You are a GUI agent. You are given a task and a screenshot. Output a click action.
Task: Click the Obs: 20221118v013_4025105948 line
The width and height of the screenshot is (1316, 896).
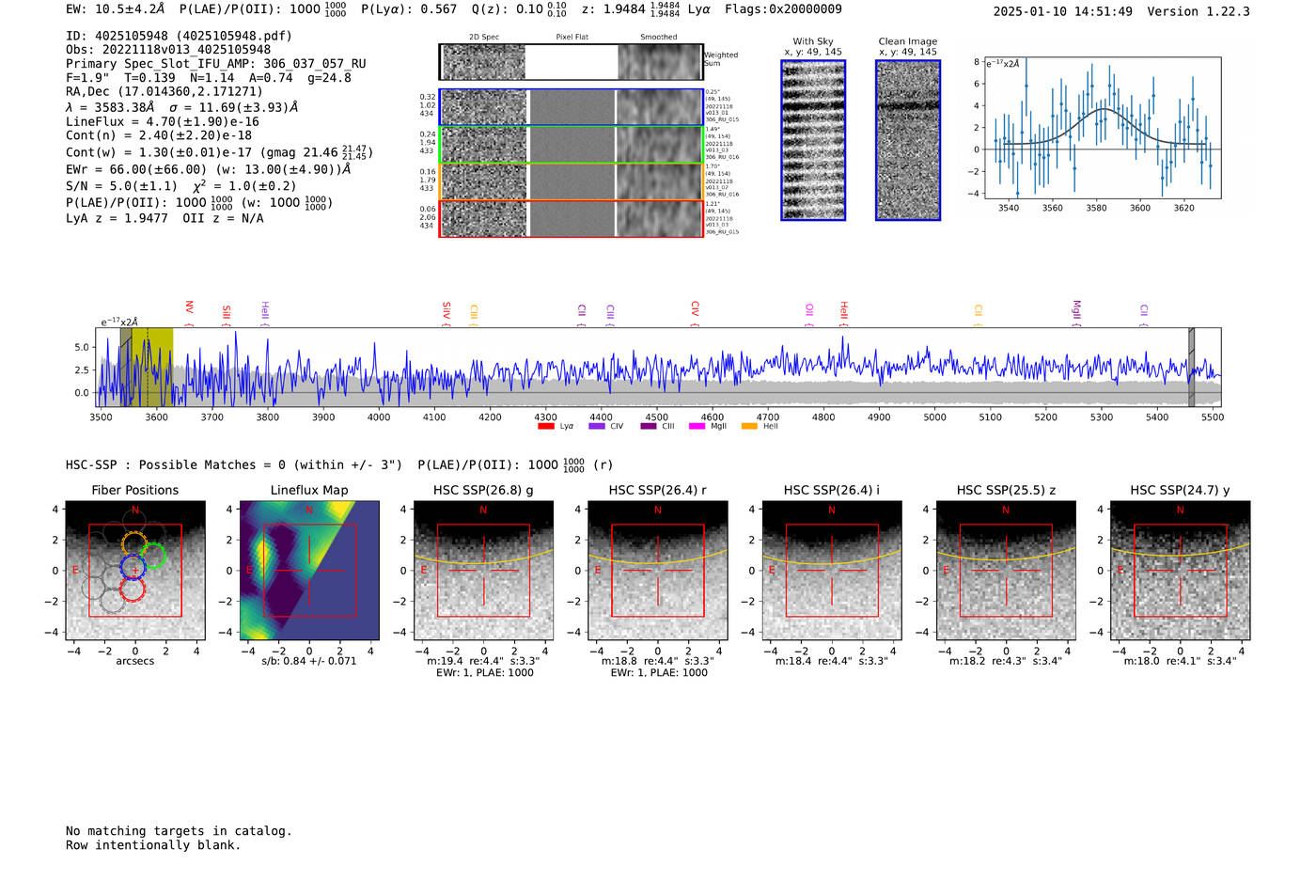168,50
